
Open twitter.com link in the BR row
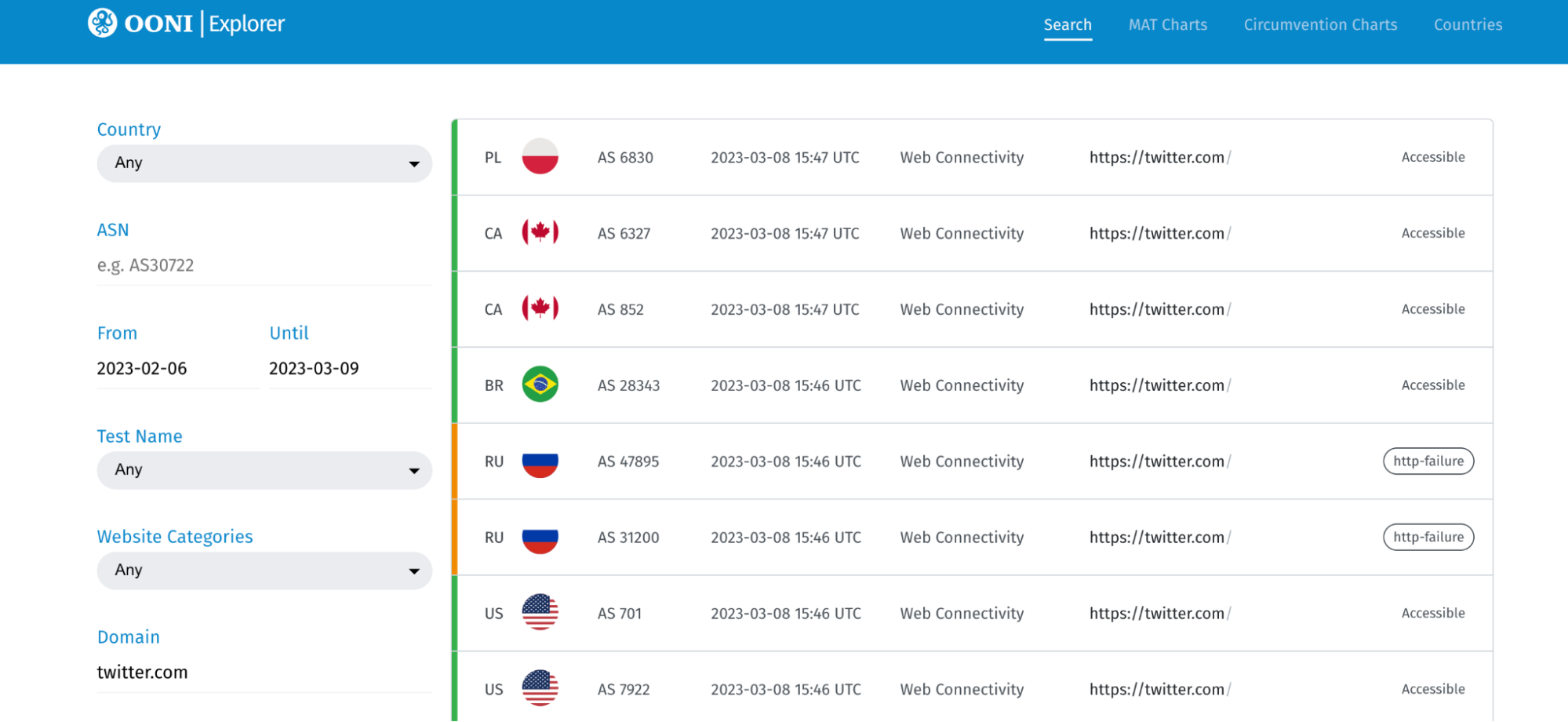tap(1159, 385)
